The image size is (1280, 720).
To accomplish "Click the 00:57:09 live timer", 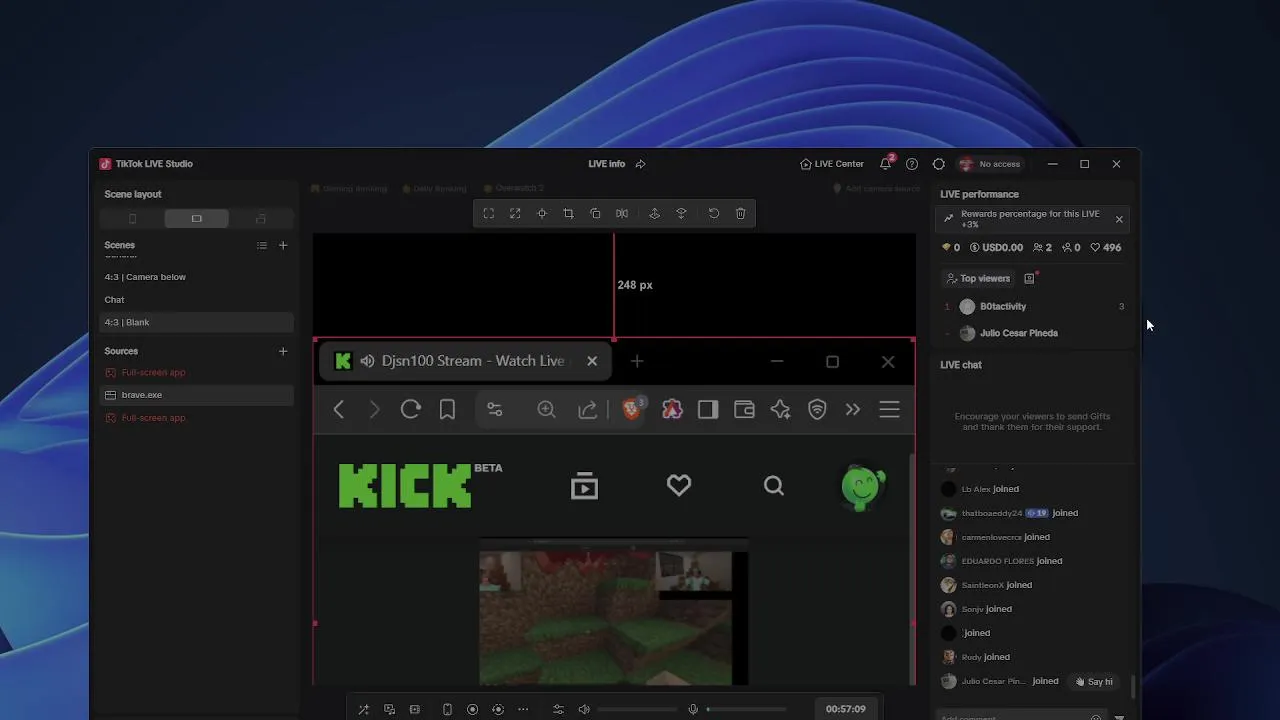I will pos(845,709).
